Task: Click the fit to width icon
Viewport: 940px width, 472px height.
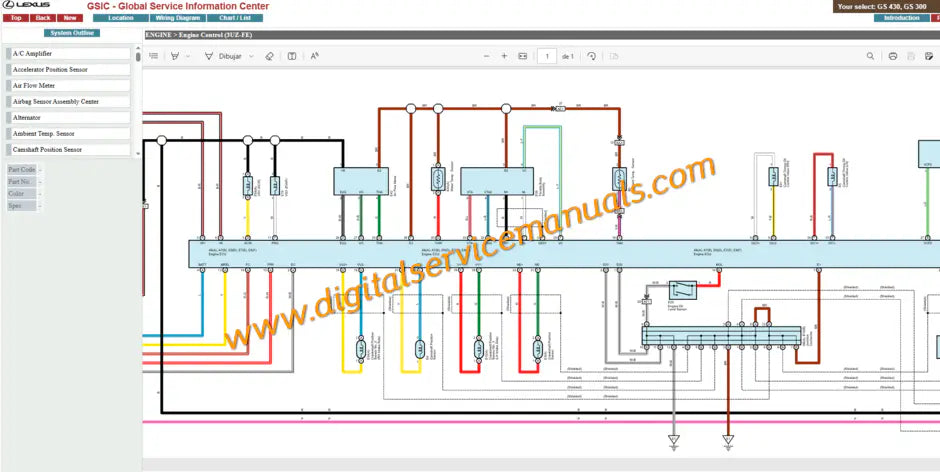Action: point(523,56)
